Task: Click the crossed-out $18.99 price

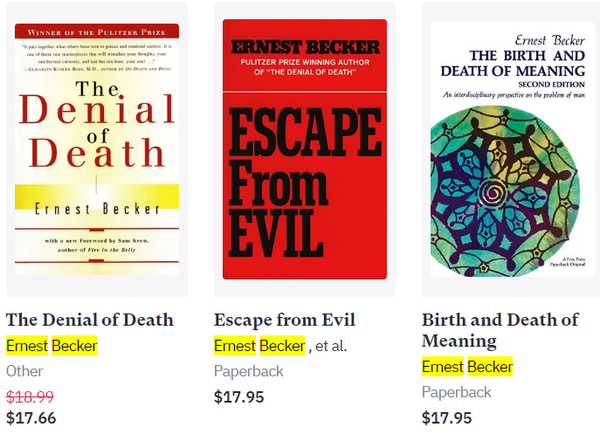Action: (x=31, y=395)
